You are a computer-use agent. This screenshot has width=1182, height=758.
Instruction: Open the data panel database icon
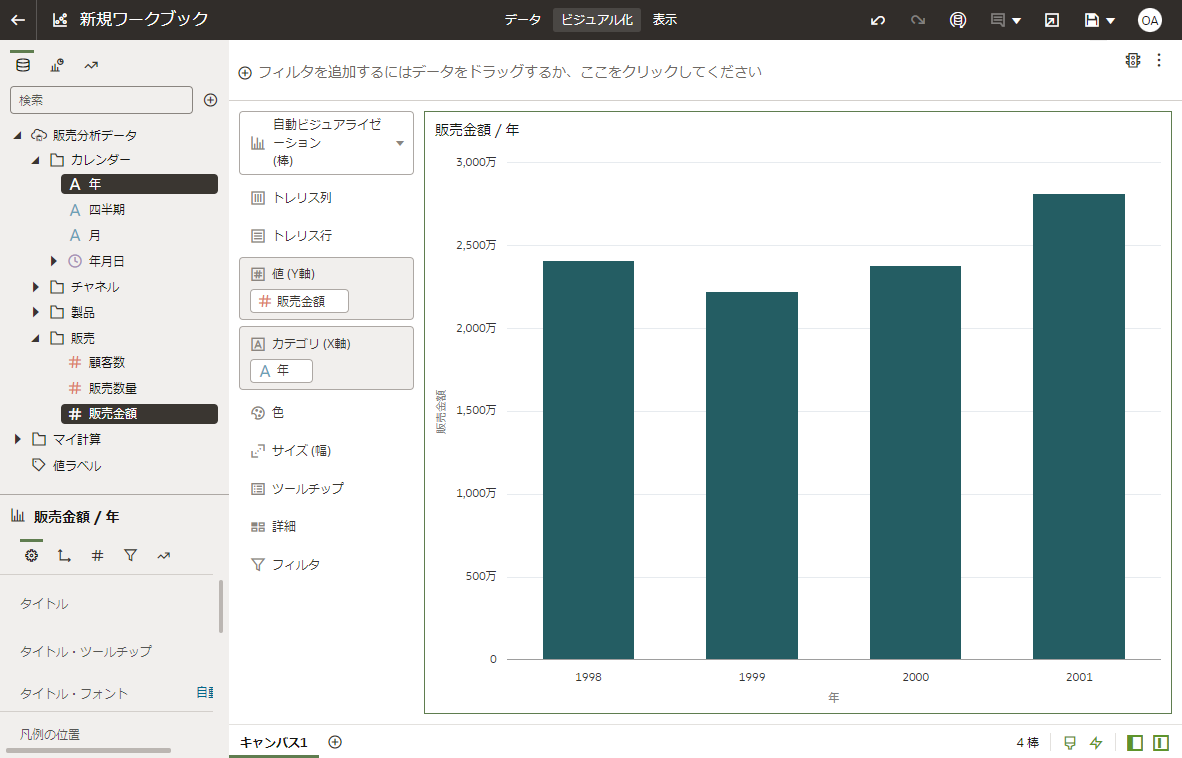[x=23, y=65]
